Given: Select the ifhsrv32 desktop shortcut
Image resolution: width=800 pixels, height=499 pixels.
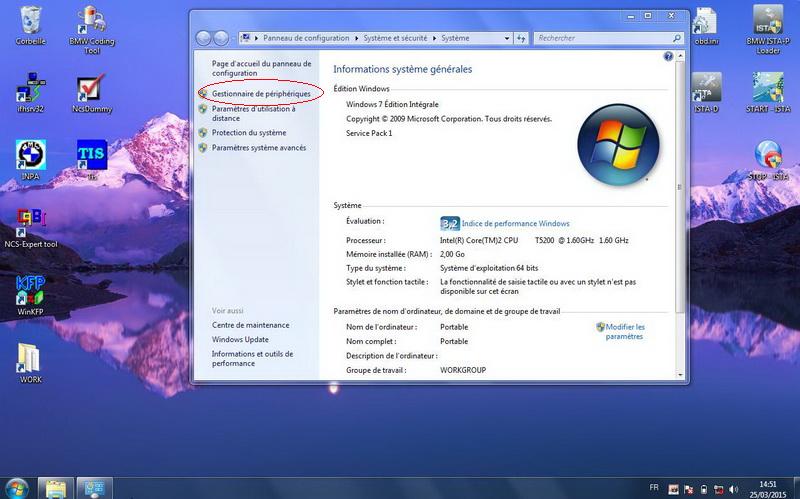Looking at the screenshot, I should tap(31, 92).
